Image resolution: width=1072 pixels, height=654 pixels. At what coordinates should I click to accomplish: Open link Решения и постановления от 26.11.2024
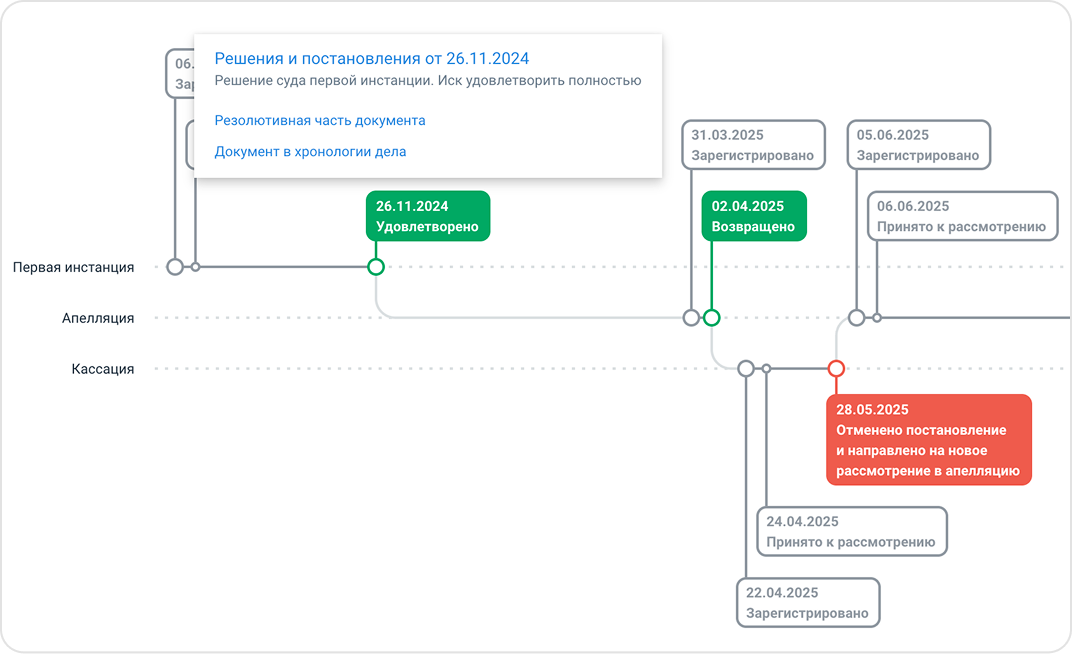click(x=371, y=59)
